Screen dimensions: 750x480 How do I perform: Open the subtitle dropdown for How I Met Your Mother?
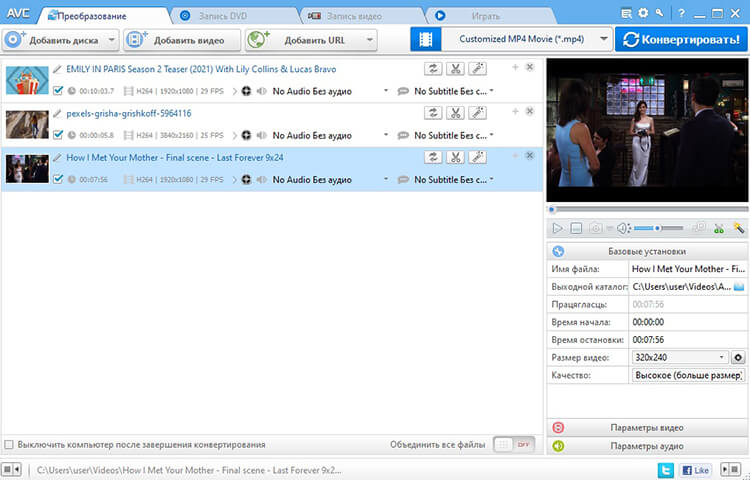[x=492, y=179]
